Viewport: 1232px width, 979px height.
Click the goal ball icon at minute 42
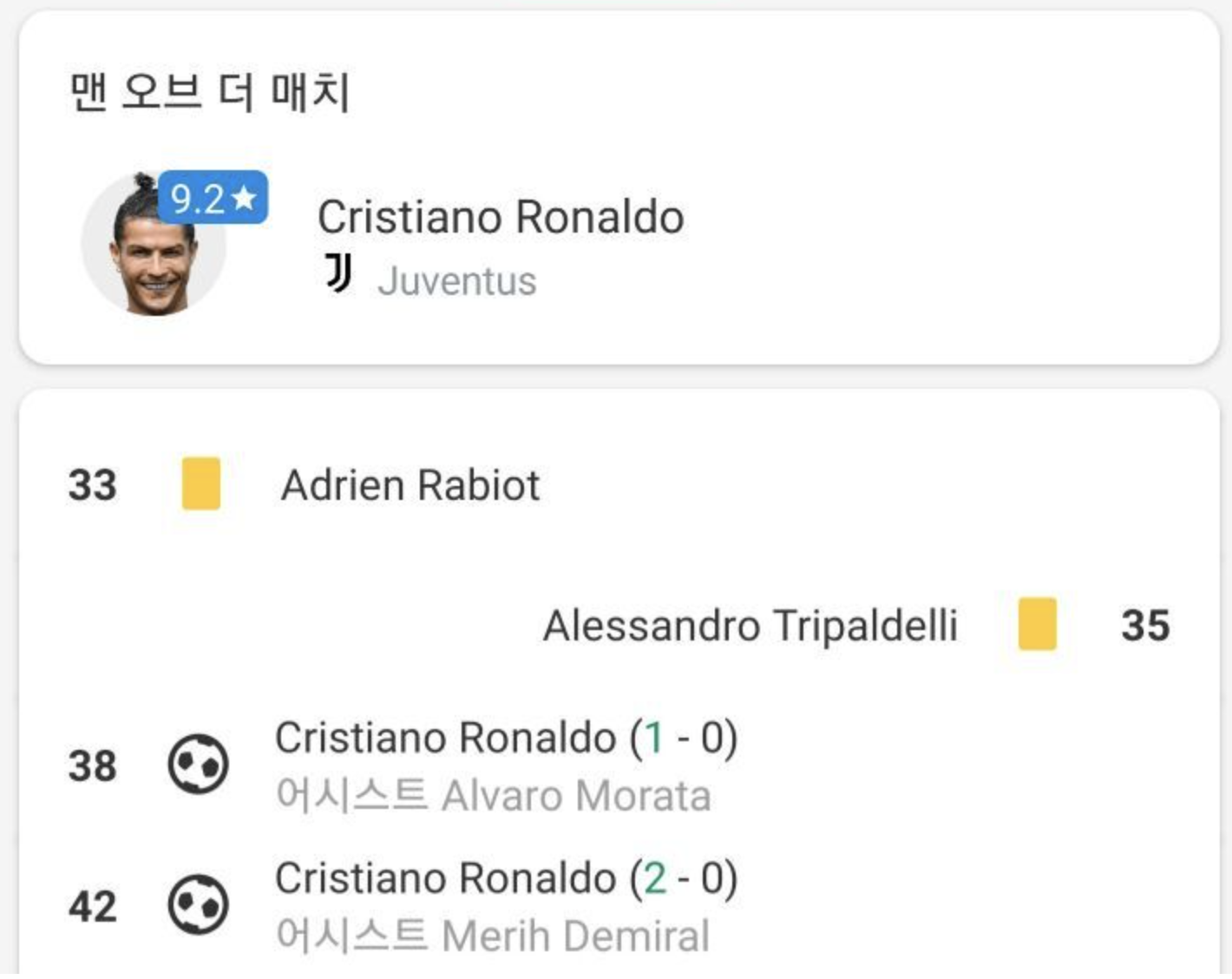coord(199,905)
